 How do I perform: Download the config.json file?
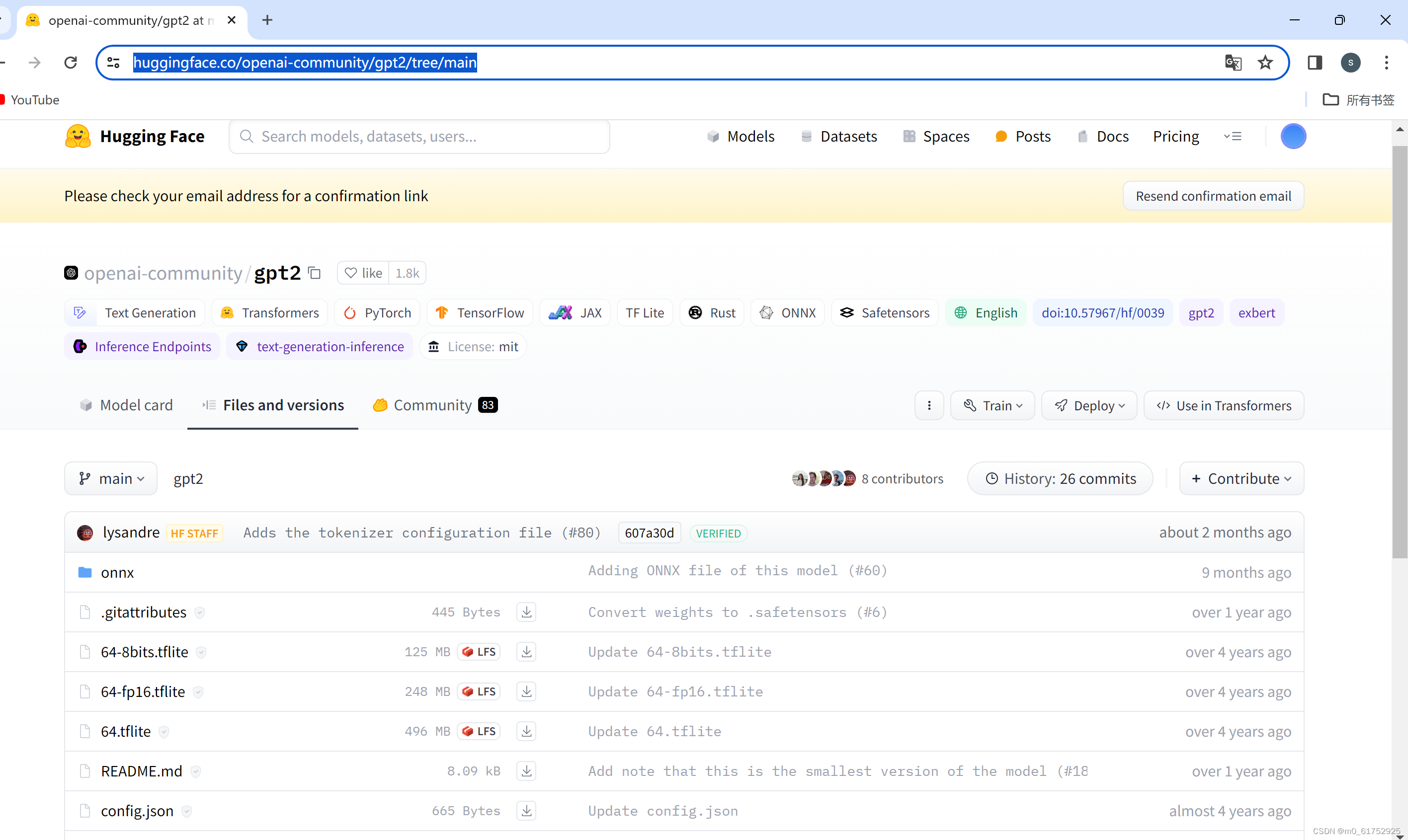click(x=526, y=811)
